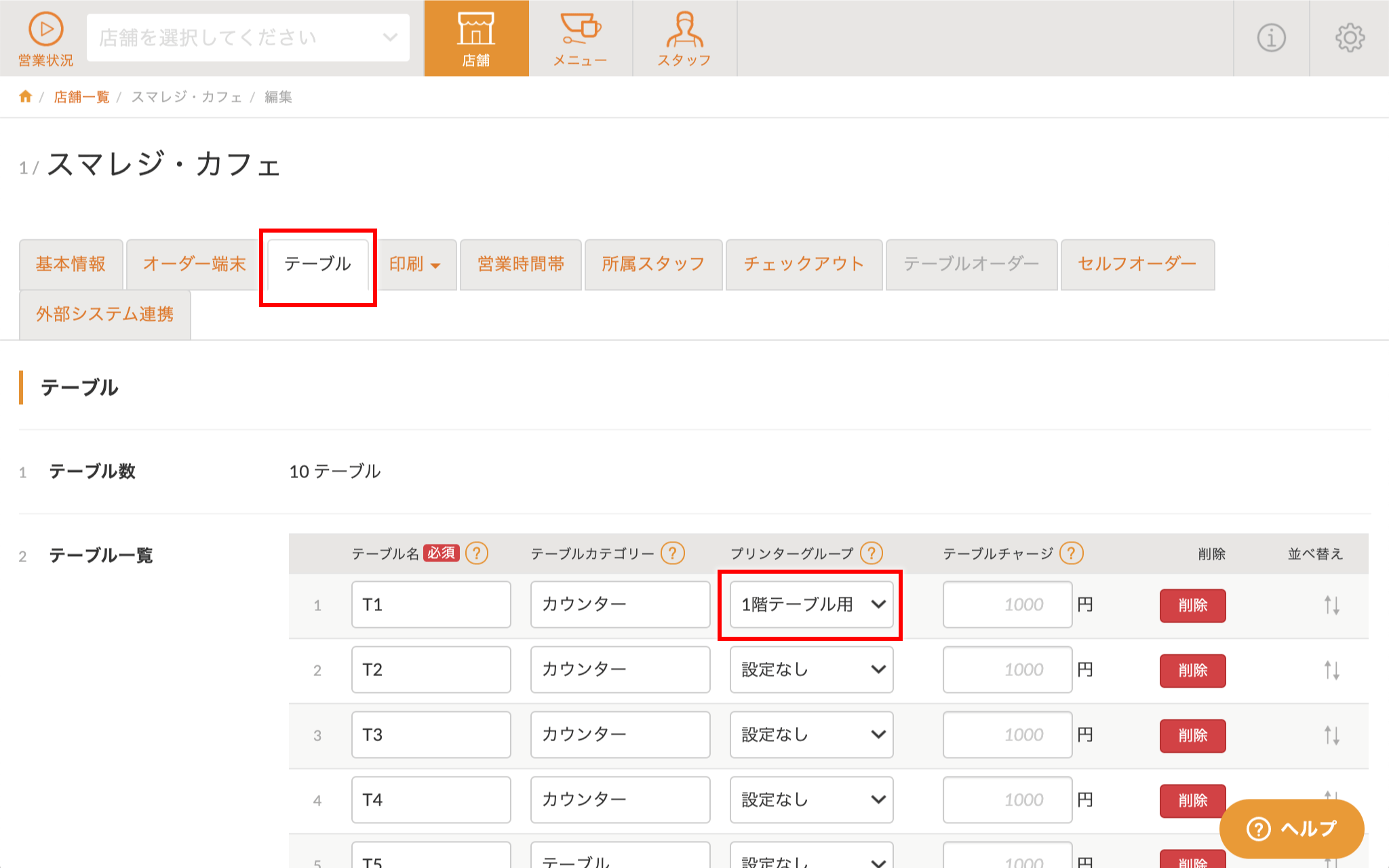Switch to the 所属スタッフ tab
The image size is (1389, 868).
(x=653, y=264)
